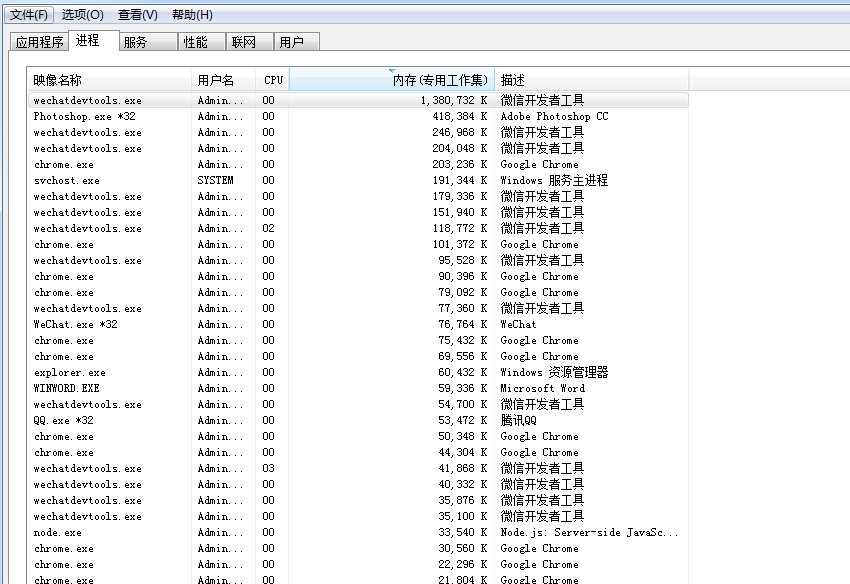
Task: Open the 文件(F) menu
Action: pos(29,15)
